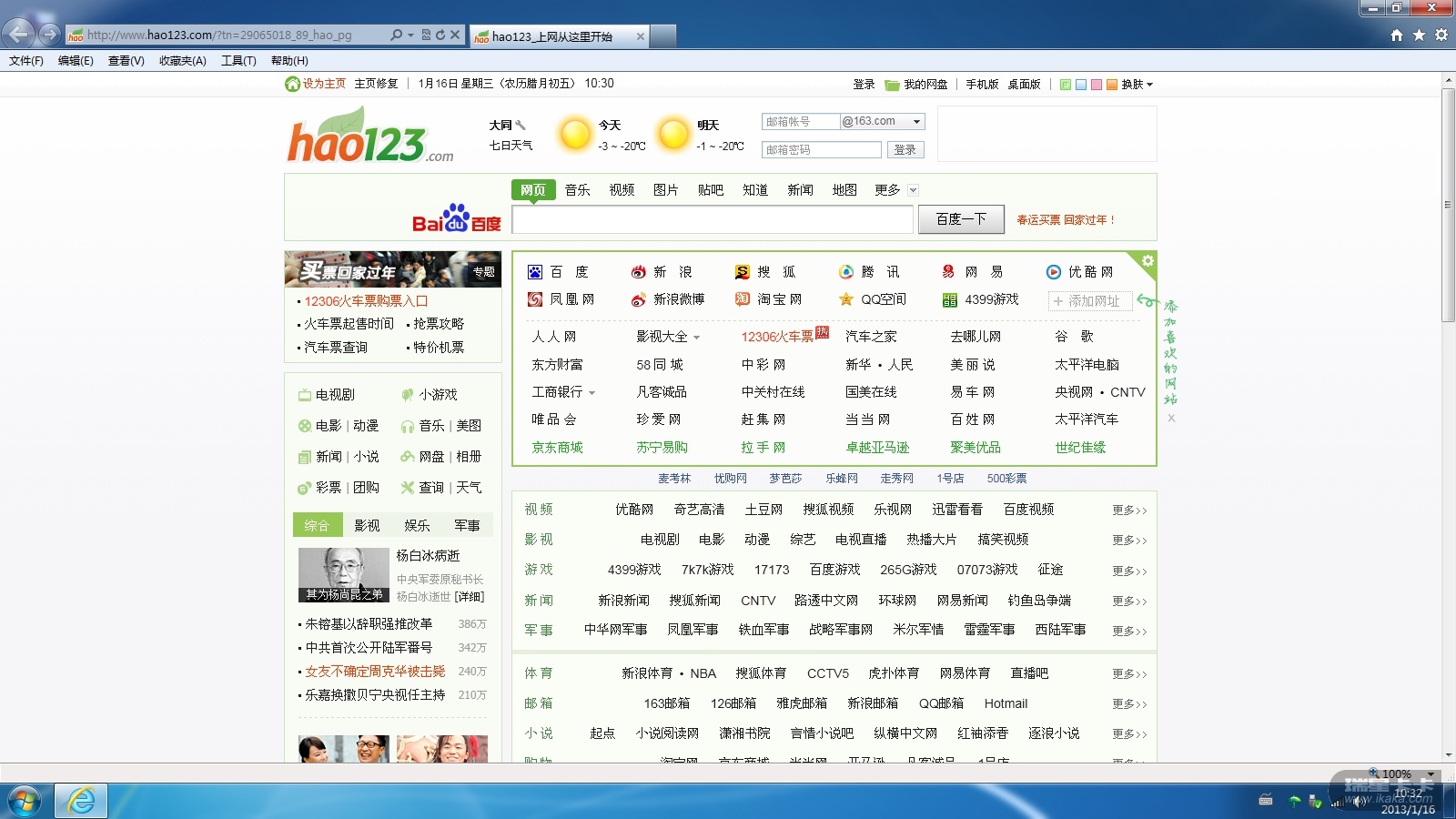Open the IE Tools gear icon

click(x=1441, y=35)
